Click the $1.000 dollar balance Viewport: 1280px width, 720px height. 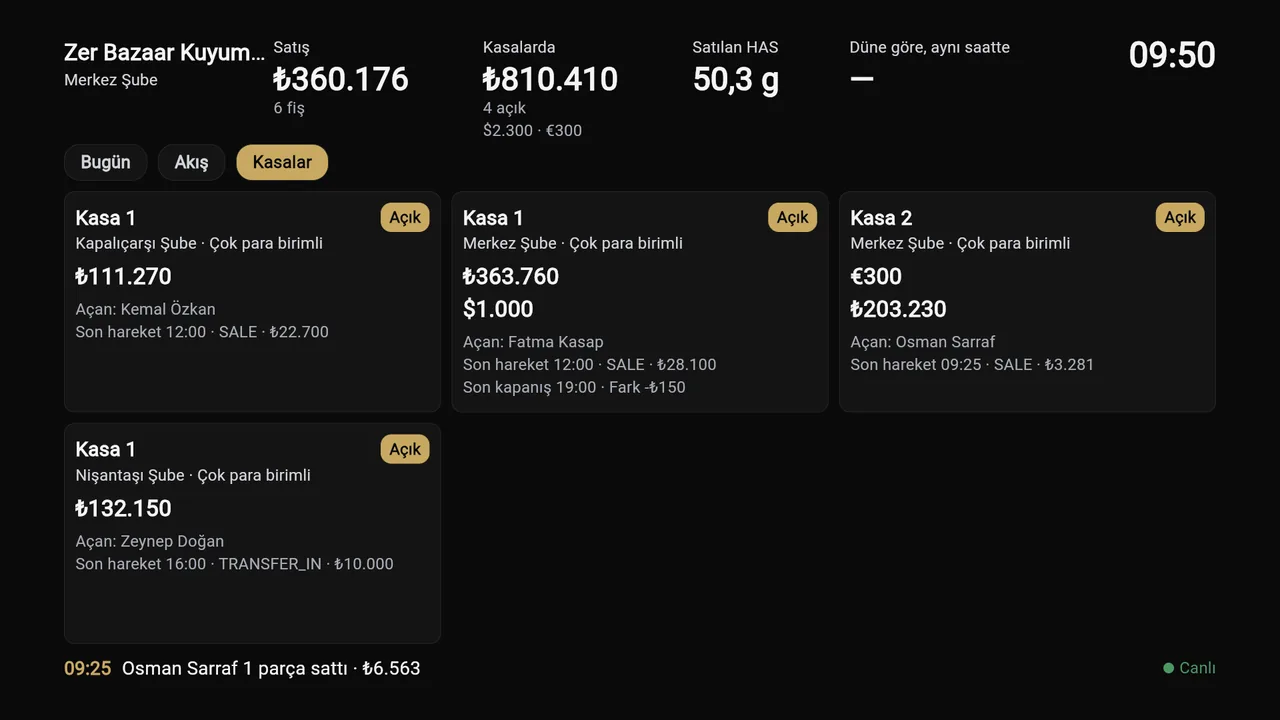coord(498,309)
